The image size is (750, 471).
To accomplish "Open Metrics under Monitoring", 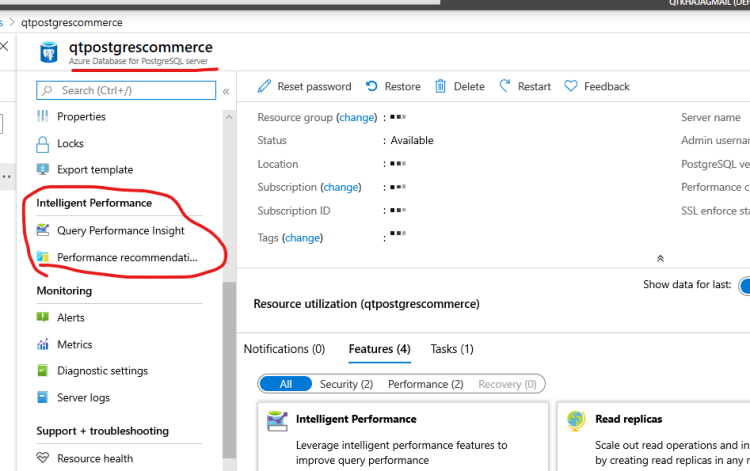I will click(x=75, y=344).
